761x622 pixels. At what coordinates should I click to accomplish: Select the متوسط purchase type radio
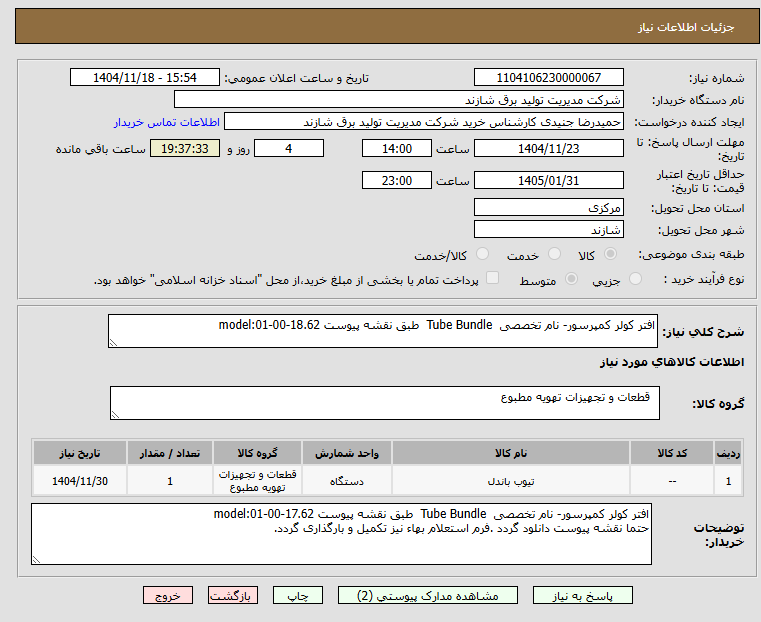tap(572, 279)
